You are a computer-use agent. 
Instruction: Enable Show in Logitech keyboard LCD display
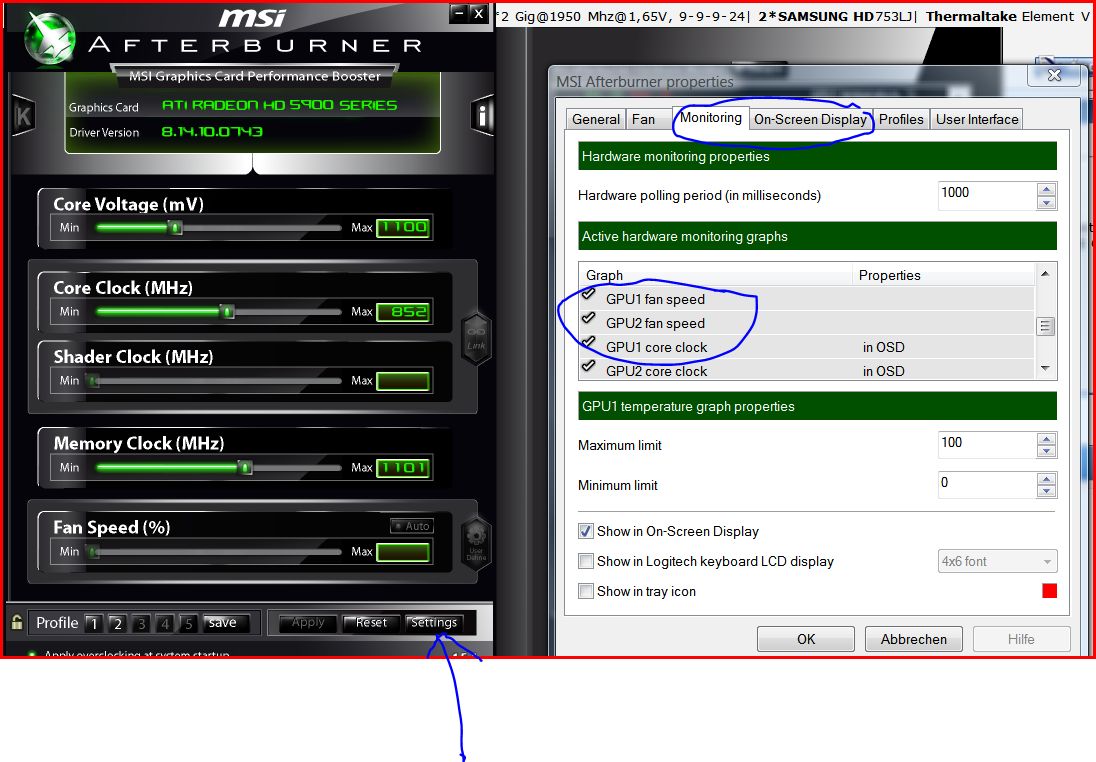click(586, 561)
